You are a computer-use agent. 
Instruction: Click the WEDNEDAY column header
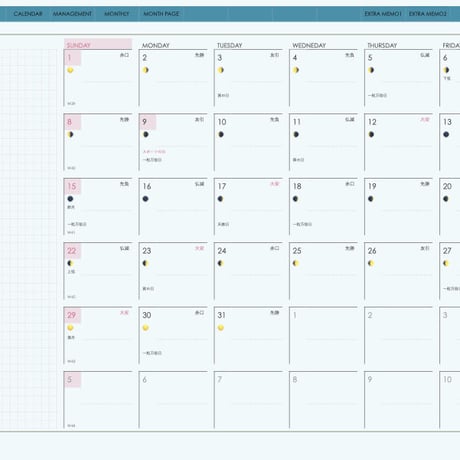[x=309, y=45]
